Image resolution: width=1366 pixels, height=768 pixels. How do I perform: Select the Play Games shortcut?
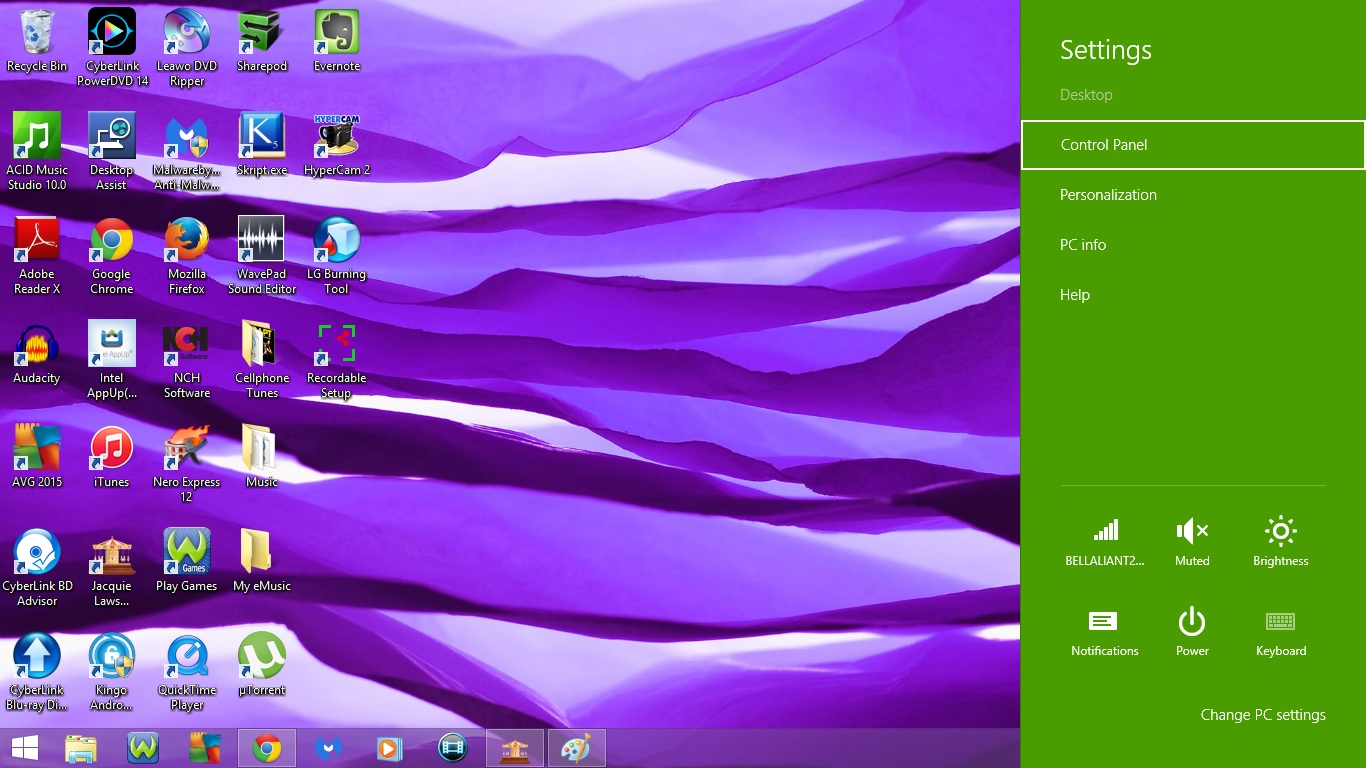[187, 561]
